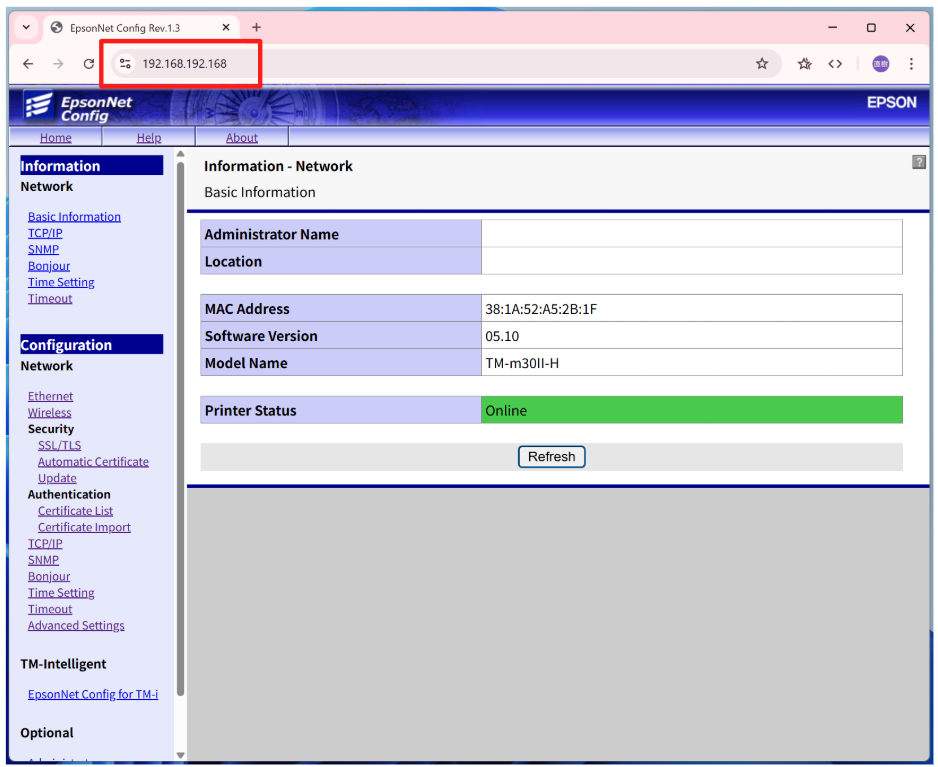Viewport: 938px width, 767px height.
Task: Open Time Setting under Information Network
Action: [x=61, y=282]
